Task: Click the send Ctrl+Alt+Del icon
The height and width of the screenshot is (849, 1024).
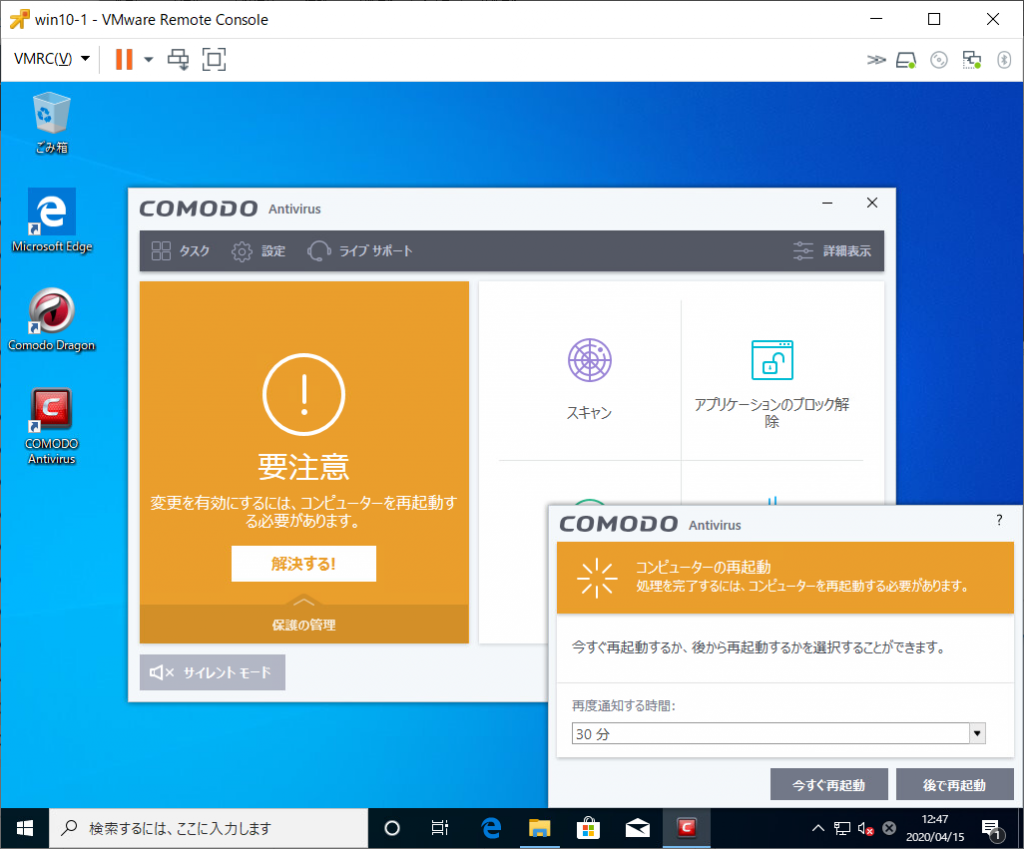Action: point(178,59)
